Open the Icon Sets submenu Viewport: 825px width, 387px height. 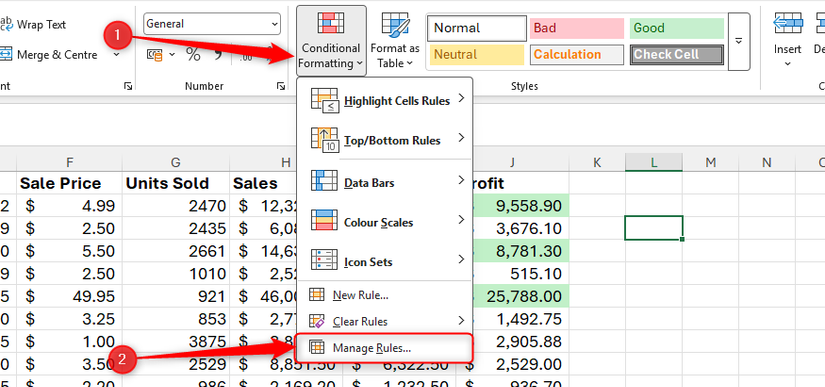tap(385, 261)
